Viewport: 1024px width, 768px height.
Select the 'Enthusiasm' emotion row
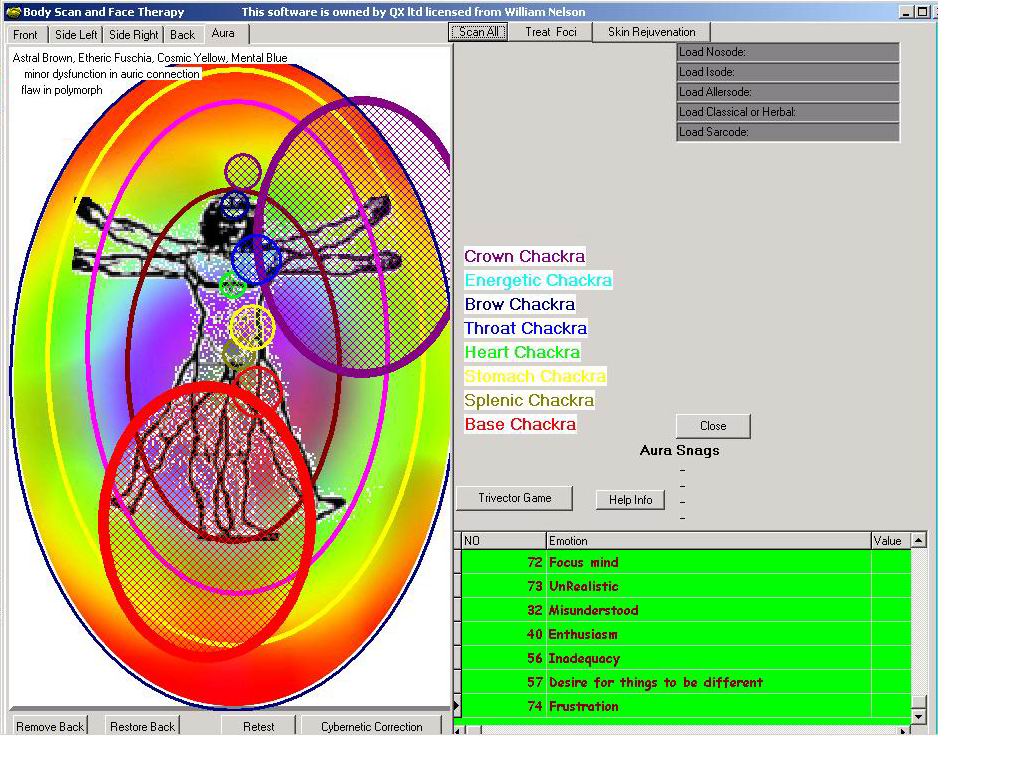click(686, 634)
